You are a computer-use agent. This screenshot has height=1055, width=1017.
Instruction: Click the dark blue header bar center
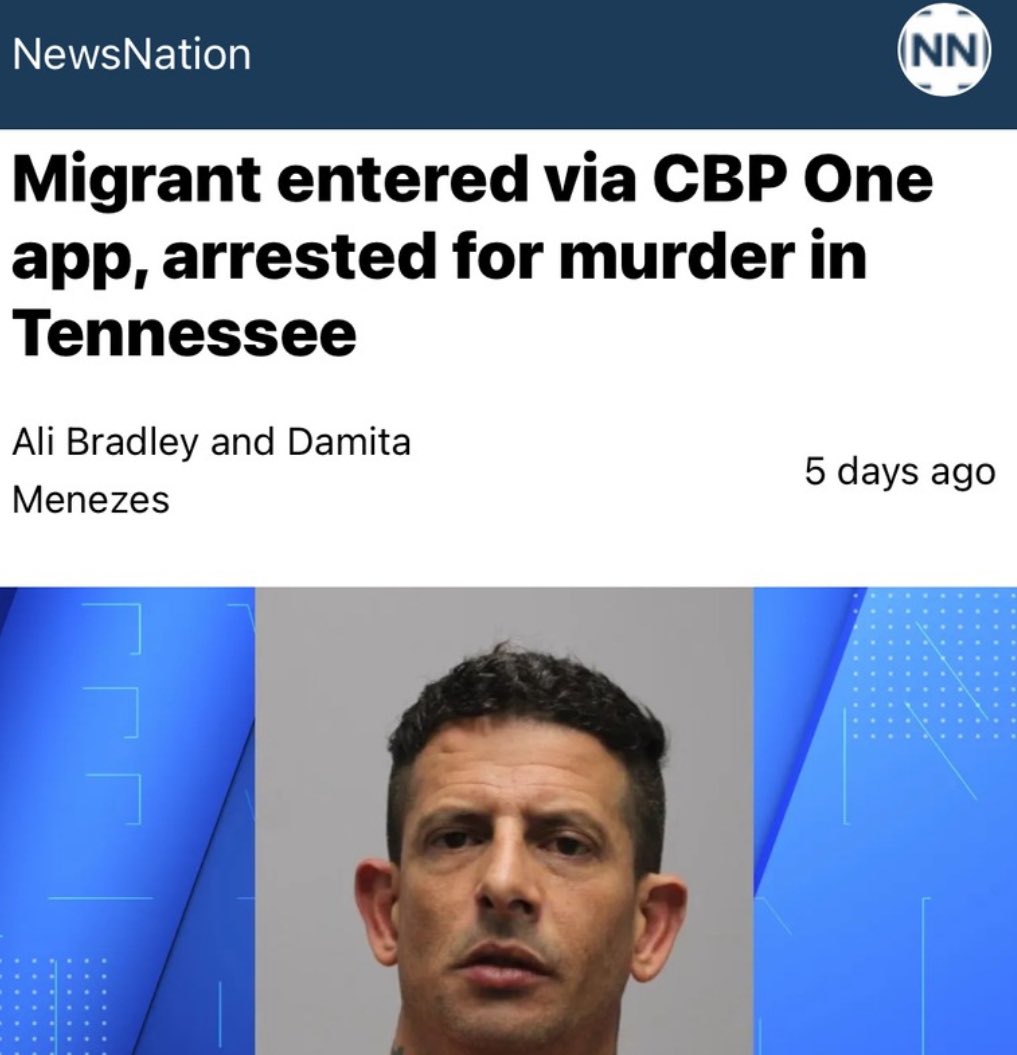click(508, 64)
